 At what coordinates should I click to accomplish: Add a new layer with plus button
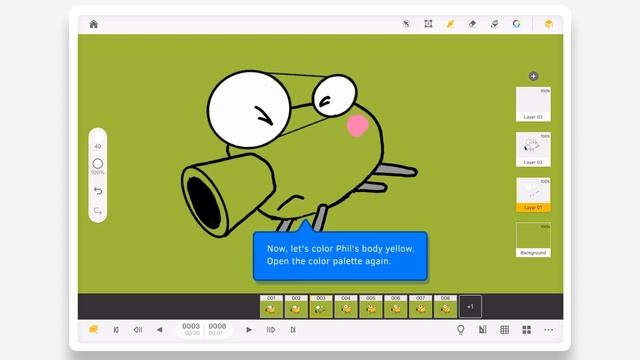pyautogui.click(x=533, y=76)
